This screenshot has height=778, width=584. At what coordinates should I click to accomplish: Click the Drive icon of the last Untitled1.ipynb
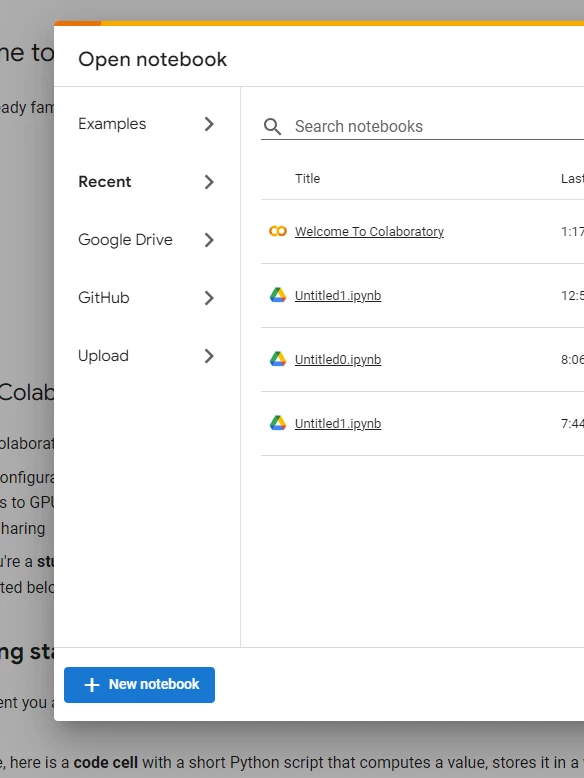click(x=278, y=423)
